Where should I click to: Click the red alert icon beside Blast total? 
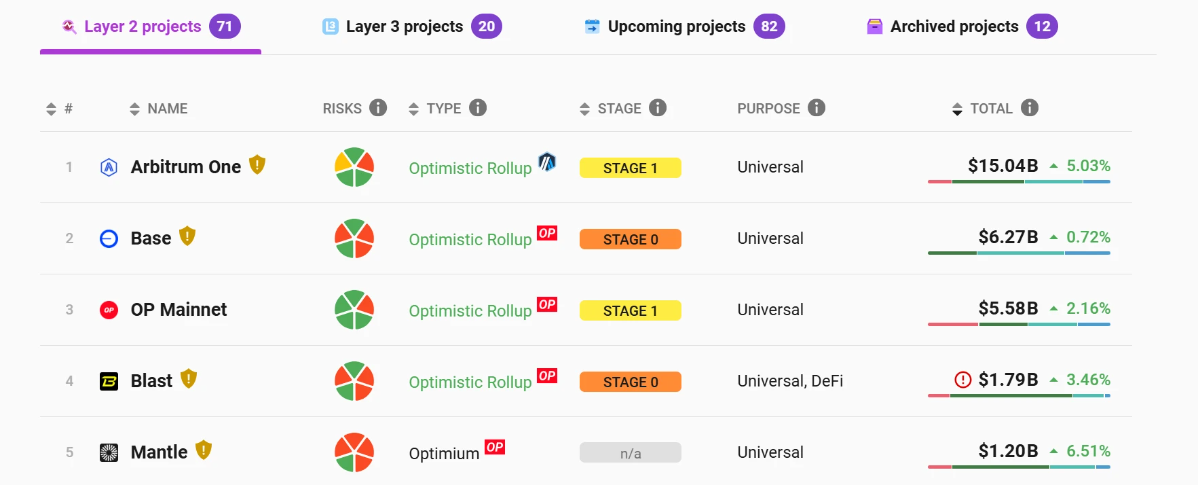963,380
